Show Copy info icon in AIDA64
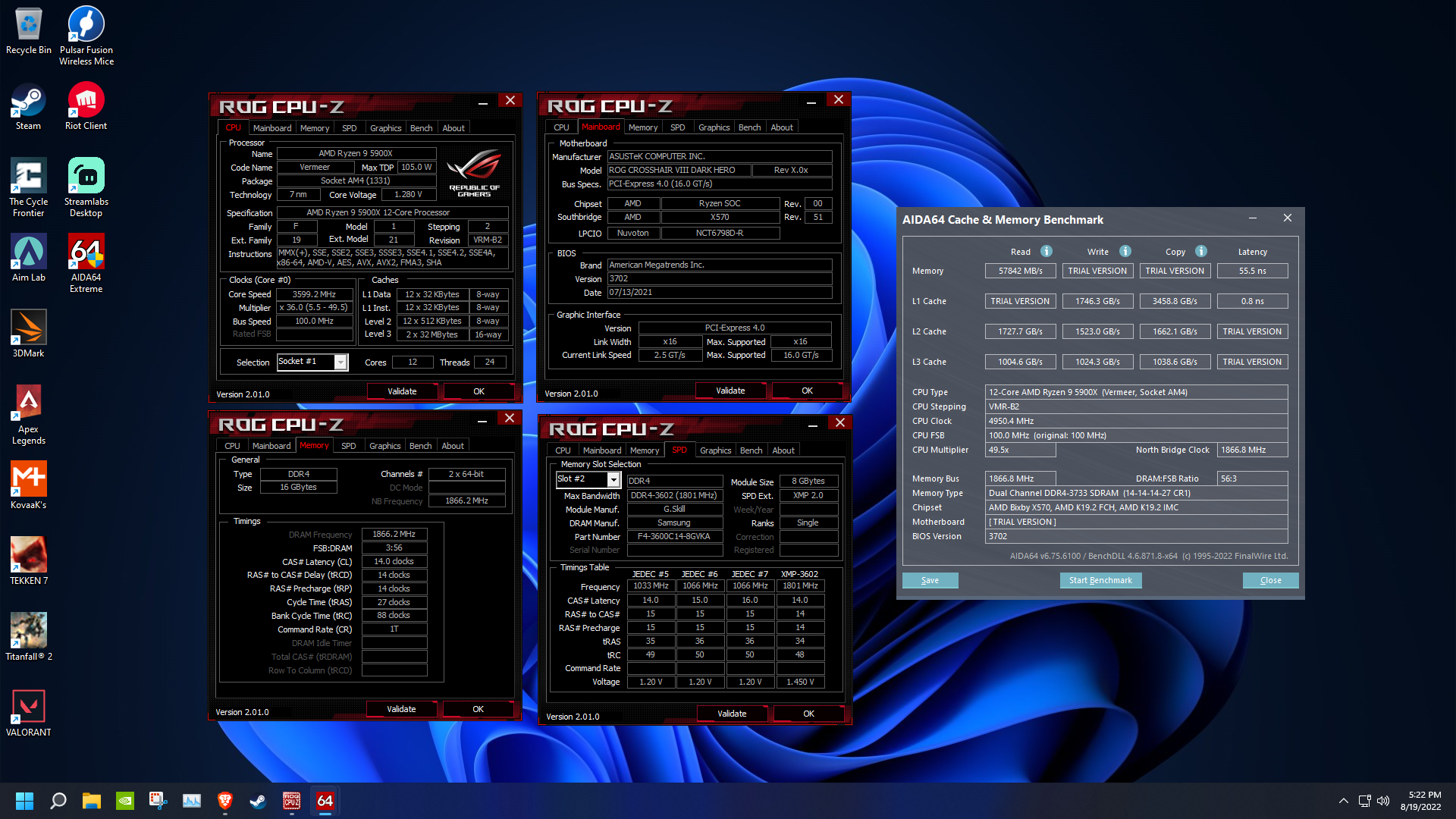Image resolution: width=1456 pixels, height=819 pixels. coord(1201,251)
